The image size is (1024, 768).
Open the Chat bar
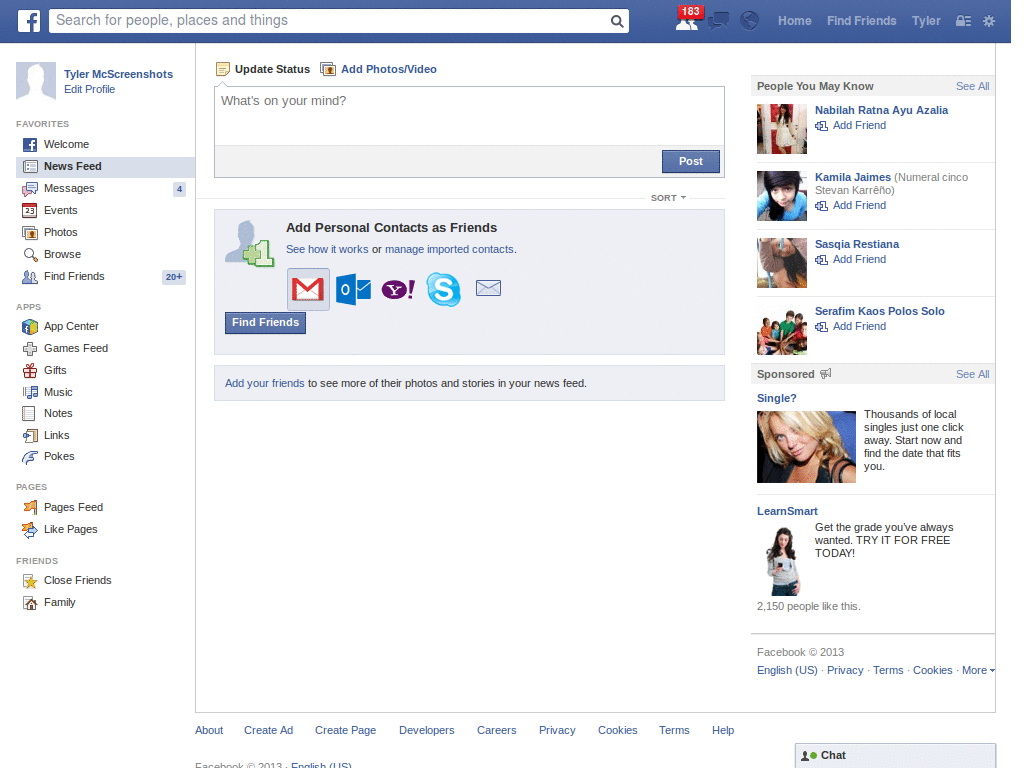[895, 756]
